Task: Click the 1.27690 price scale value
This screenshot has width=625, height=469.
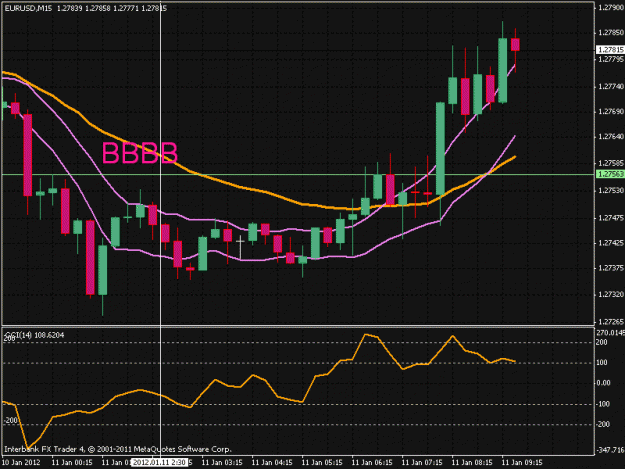Action: tap(611, 112)
